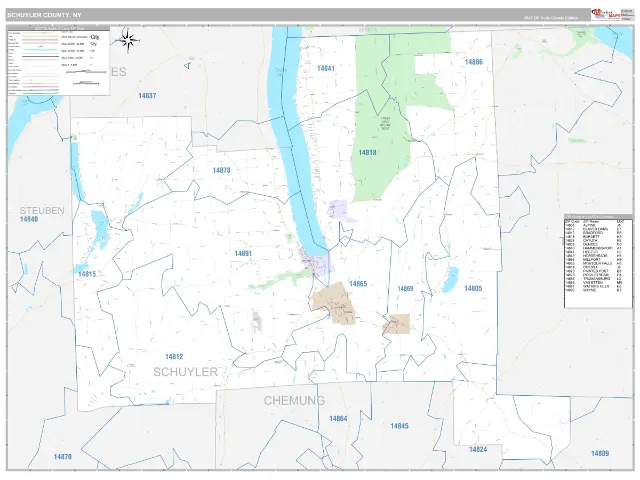The image size is (640, 480).
Task: Select ZIP code label 14889
Action: pos(600,453)
